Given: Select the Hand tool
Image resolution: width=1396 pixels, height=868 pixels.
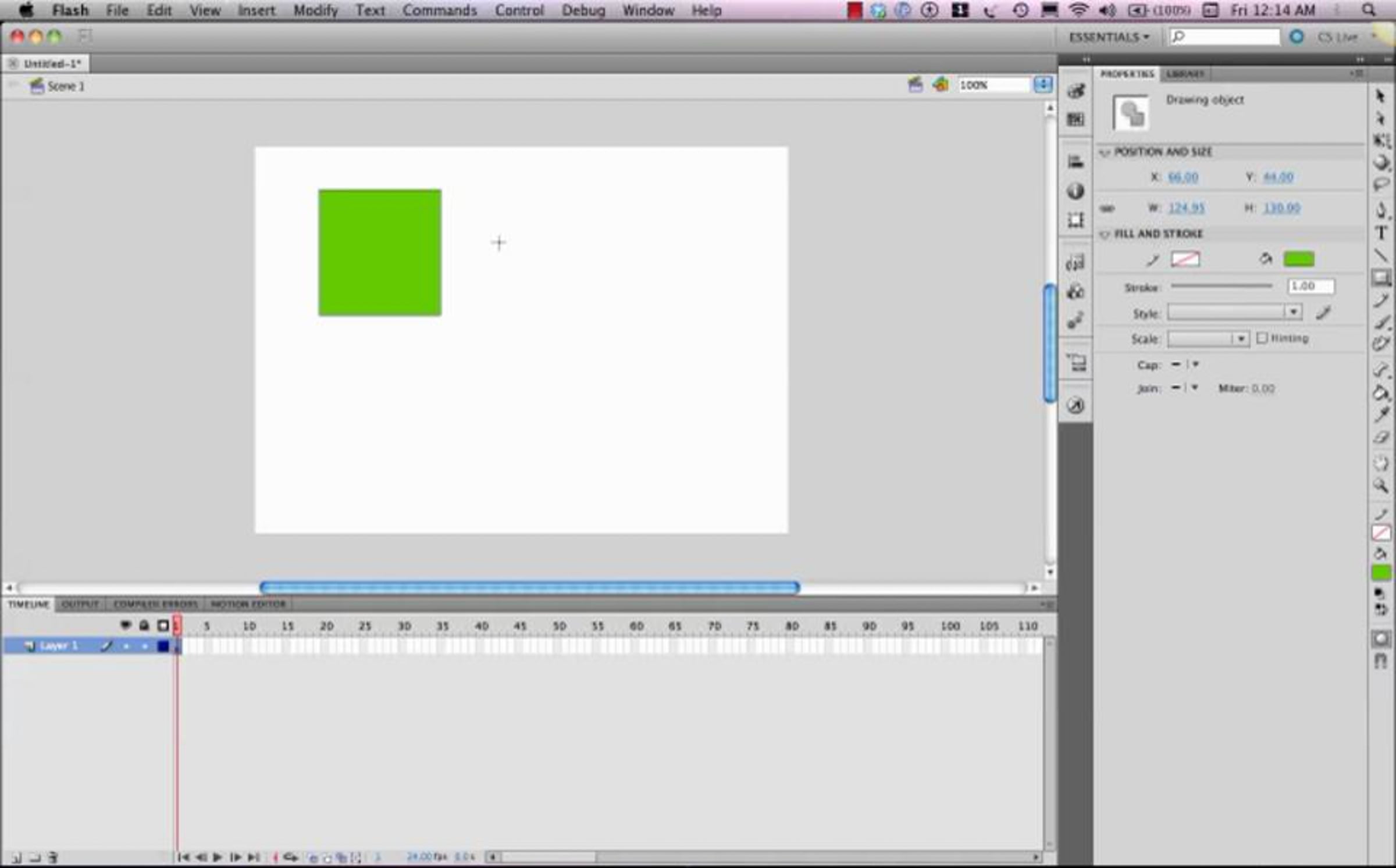Looking at the screenshot, I should (x=1381, y=463).
